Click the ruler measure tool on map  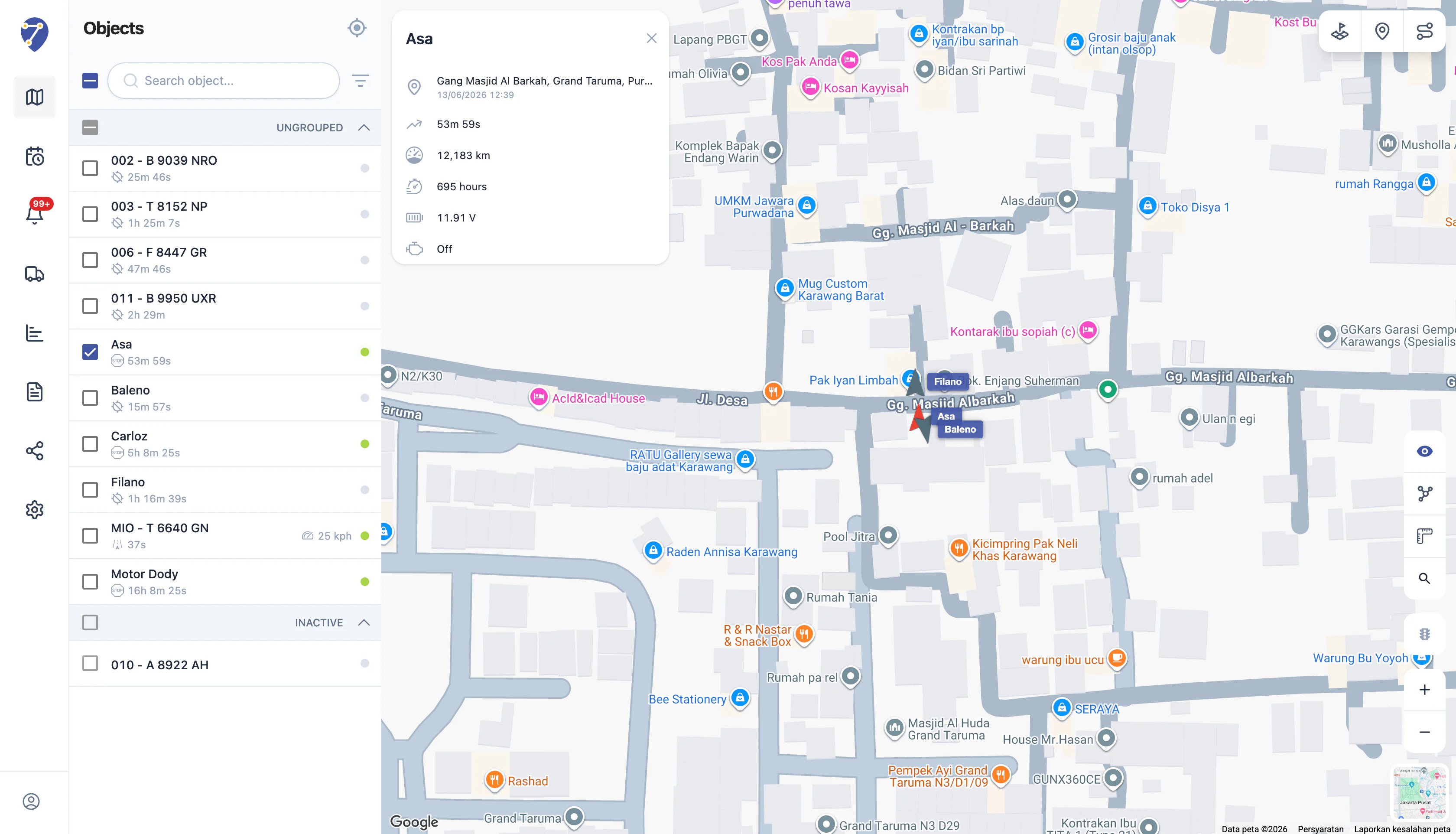tap(1424, 536)
